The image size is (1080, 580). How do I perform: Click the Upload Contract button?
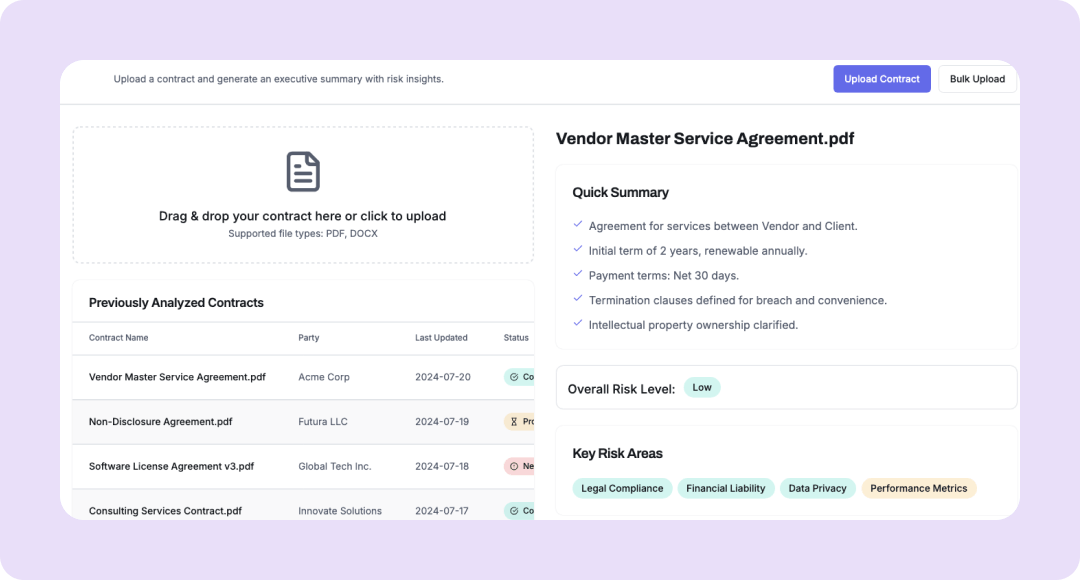[x=881, y=79]
